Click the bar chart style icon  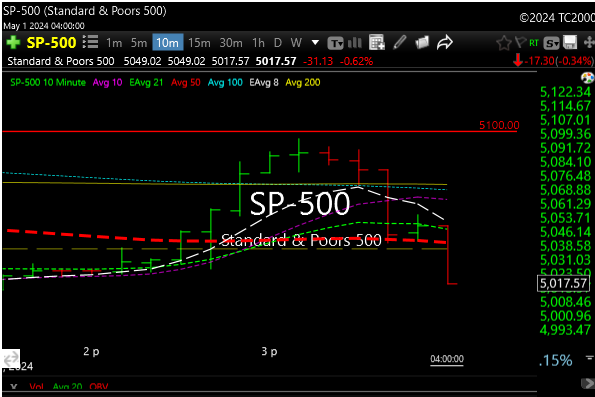coord(355,43)
